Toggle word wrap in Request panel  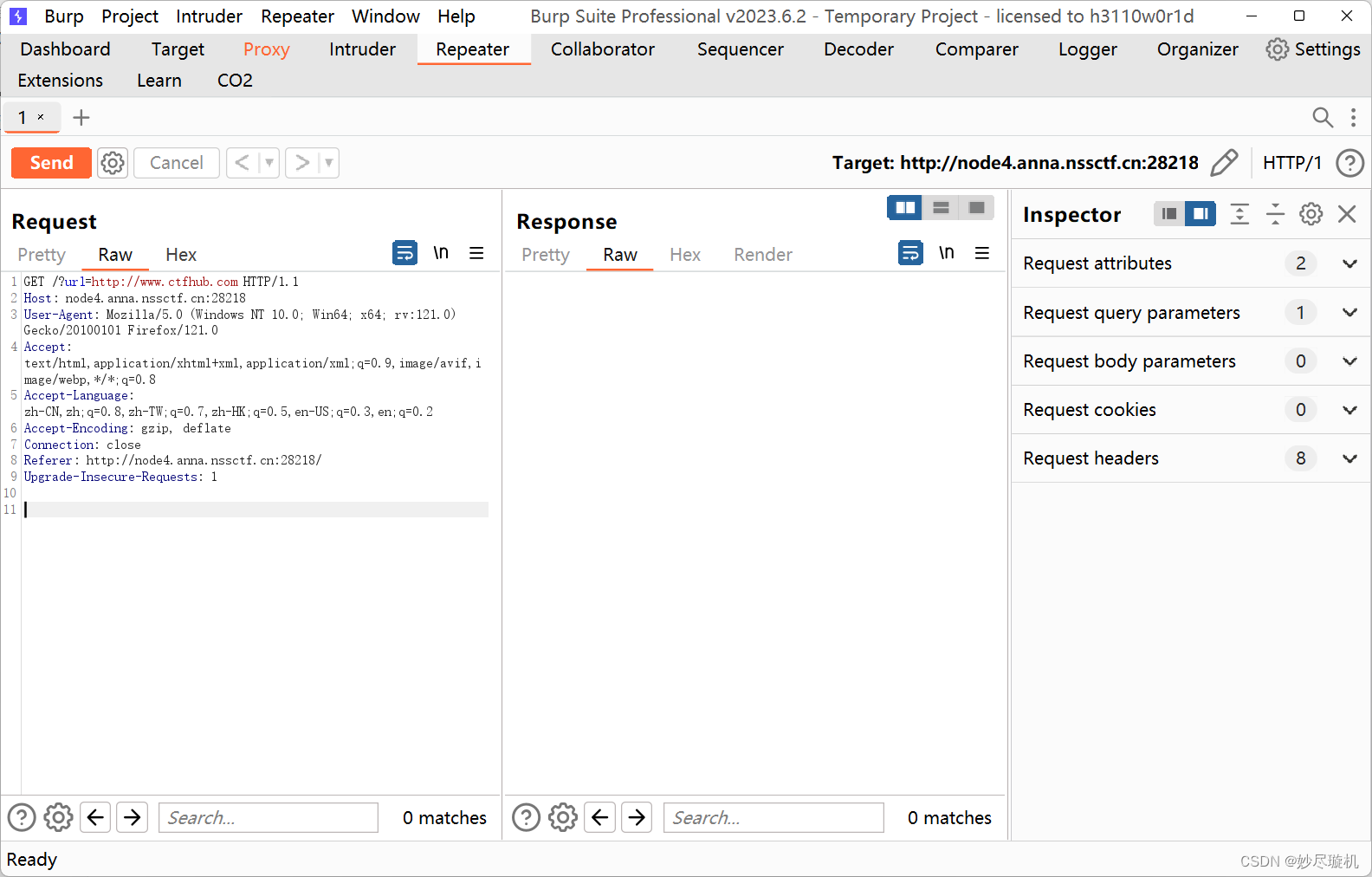pos(404,253)
